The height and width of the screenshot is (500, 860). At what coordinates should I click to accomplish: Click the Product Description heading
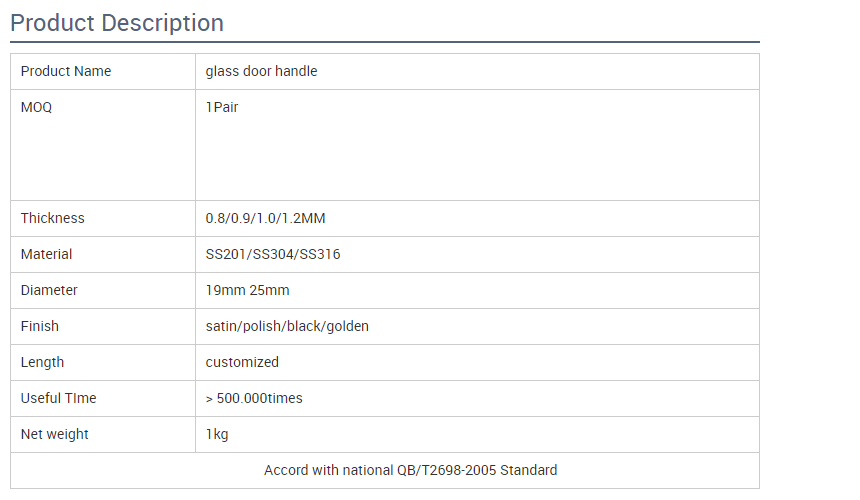117,23
